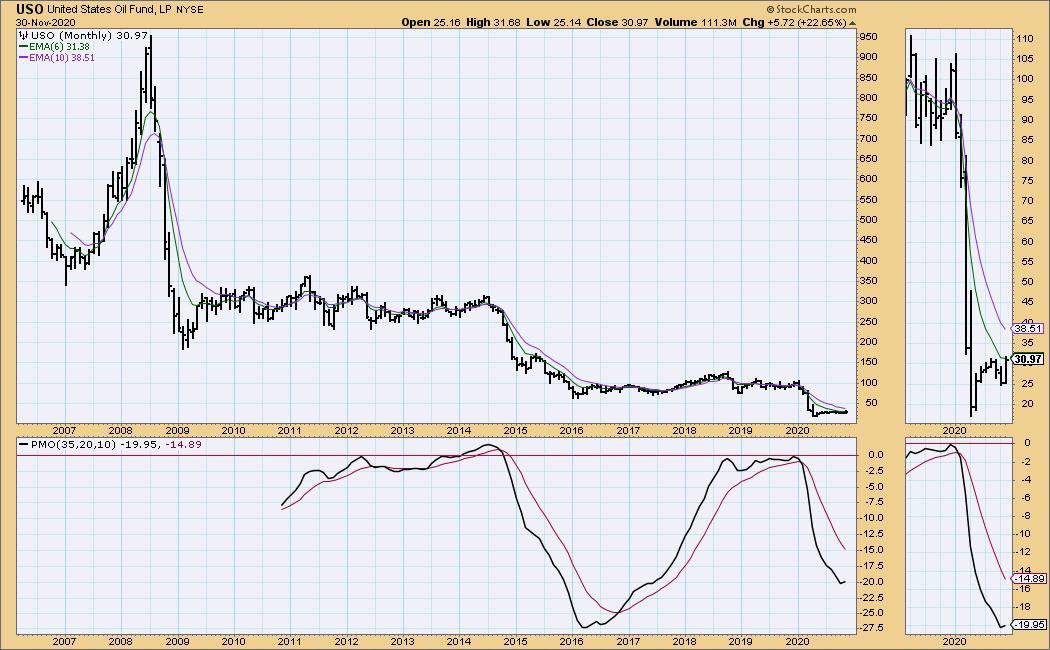Screen dimensions: 1050x650
Task: Click the 30-Nov-2020 date label
Action: pos(46,22)
